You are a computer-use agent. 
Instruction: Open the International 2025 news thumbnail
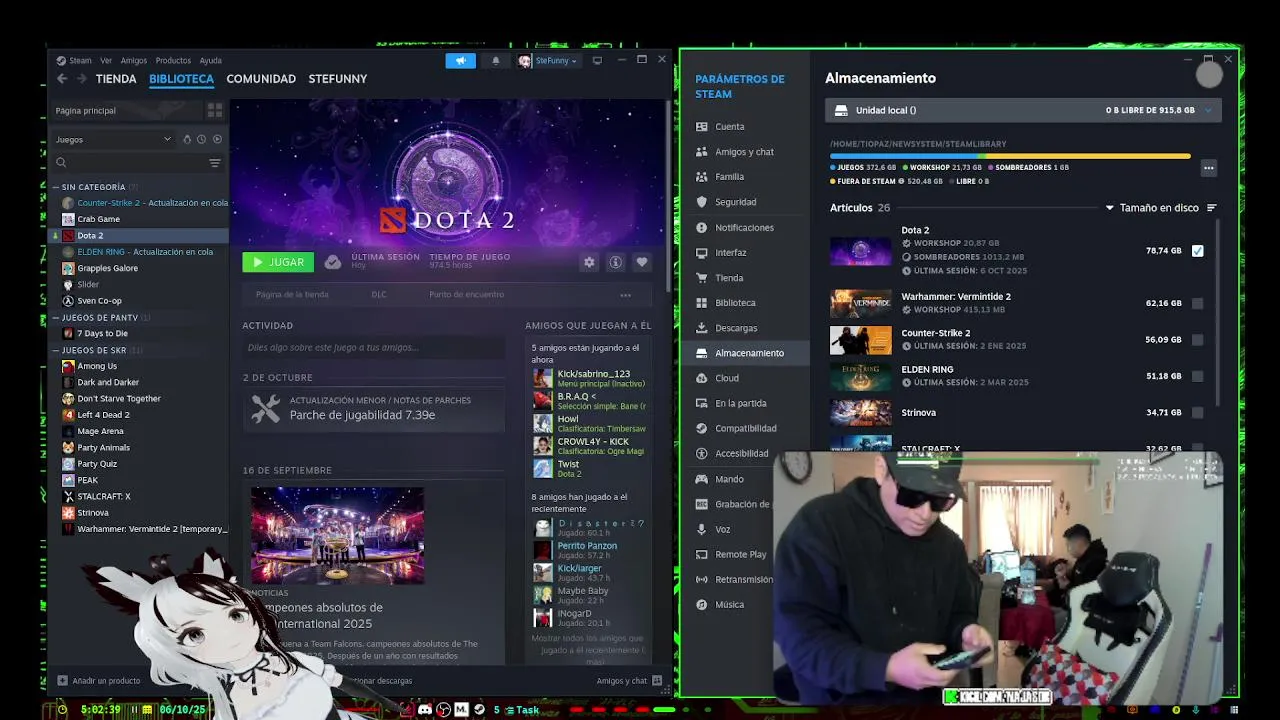coord(337,535)
